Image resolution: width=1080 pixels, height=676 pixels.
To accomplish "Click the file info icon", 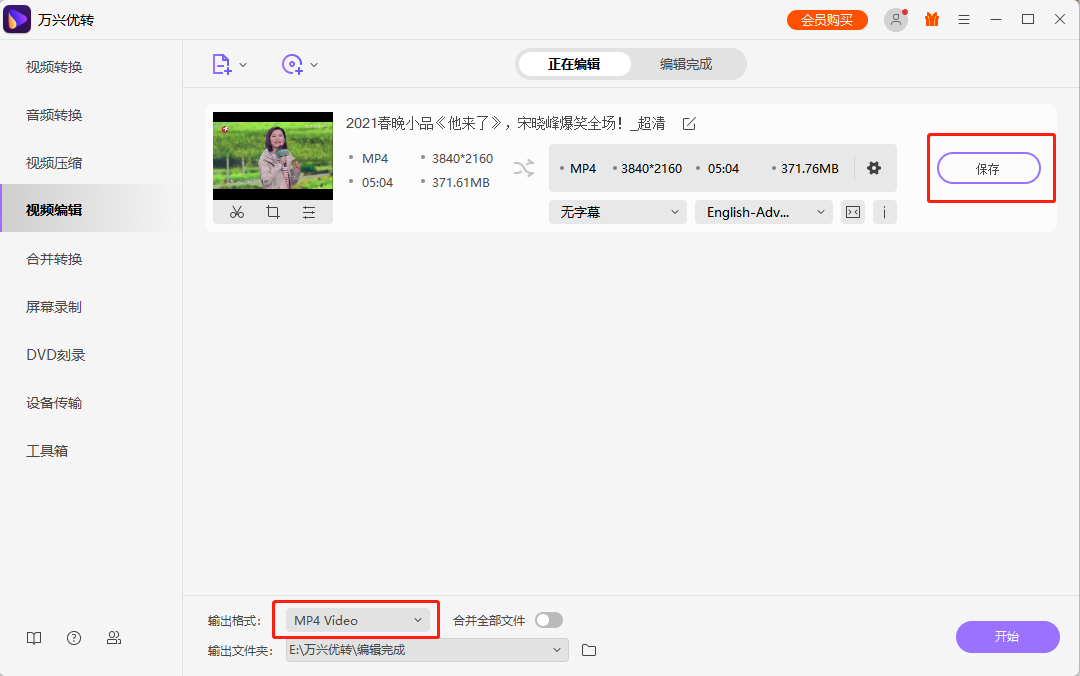I will pos(884,212).
